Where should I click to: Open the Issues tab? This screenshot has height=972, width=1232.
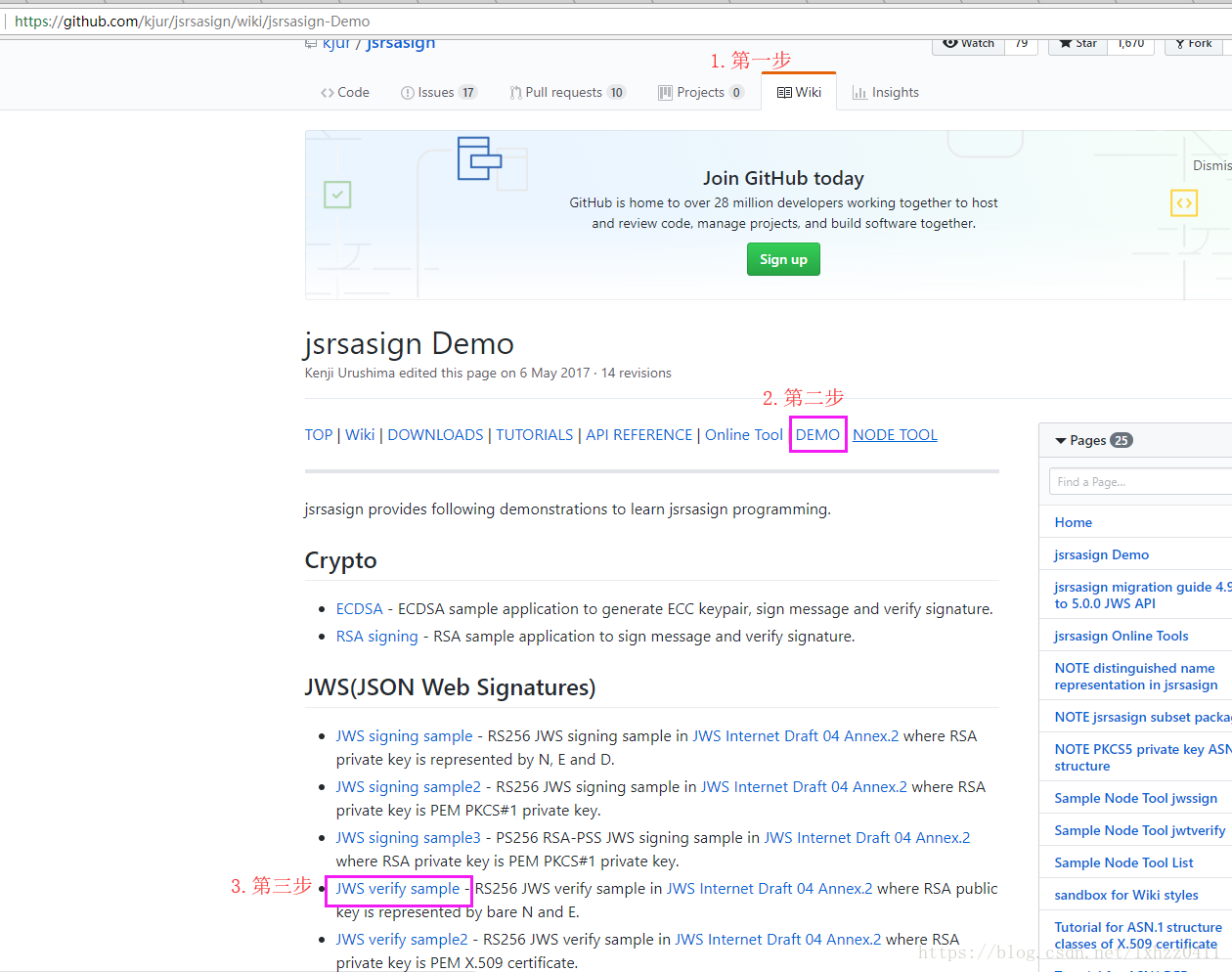click(x=438, y=92)
